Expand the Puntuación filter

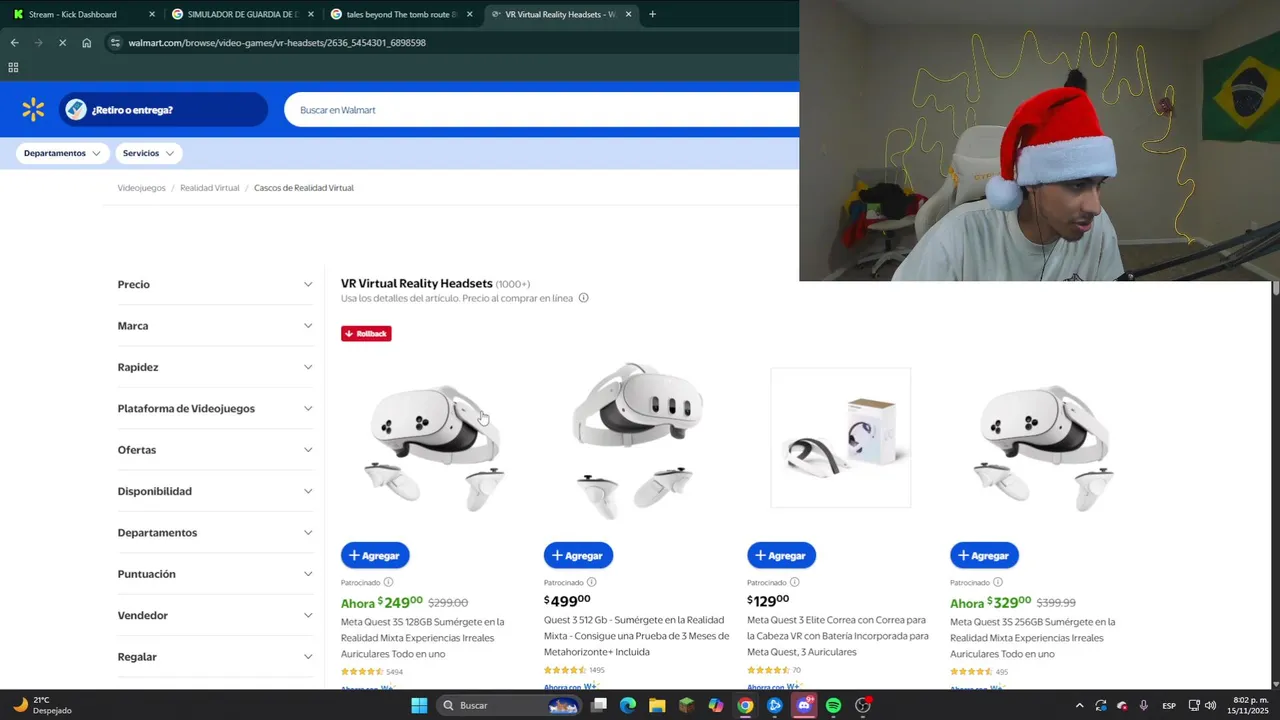[215, 574]
